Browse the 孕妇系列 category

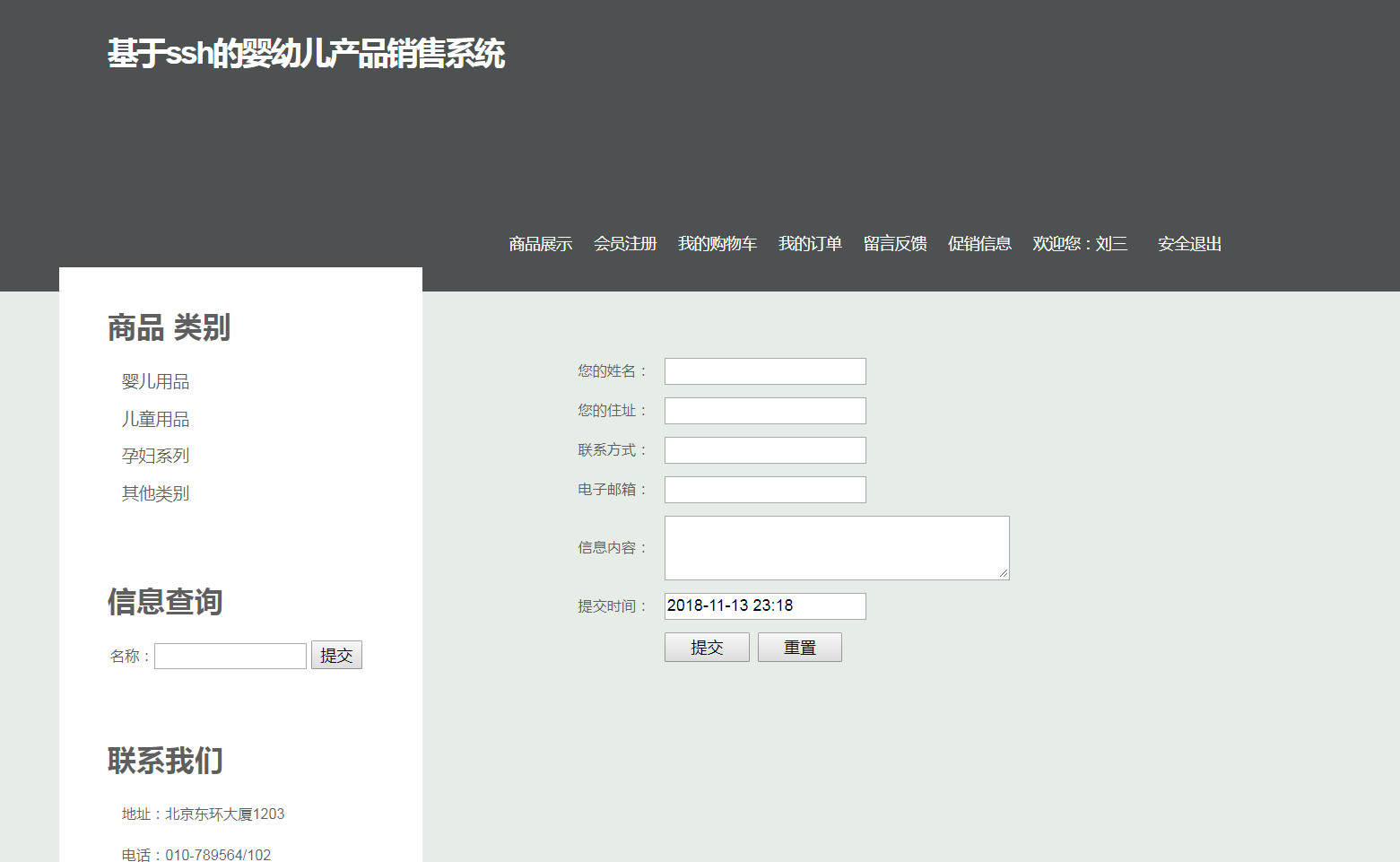155,456
